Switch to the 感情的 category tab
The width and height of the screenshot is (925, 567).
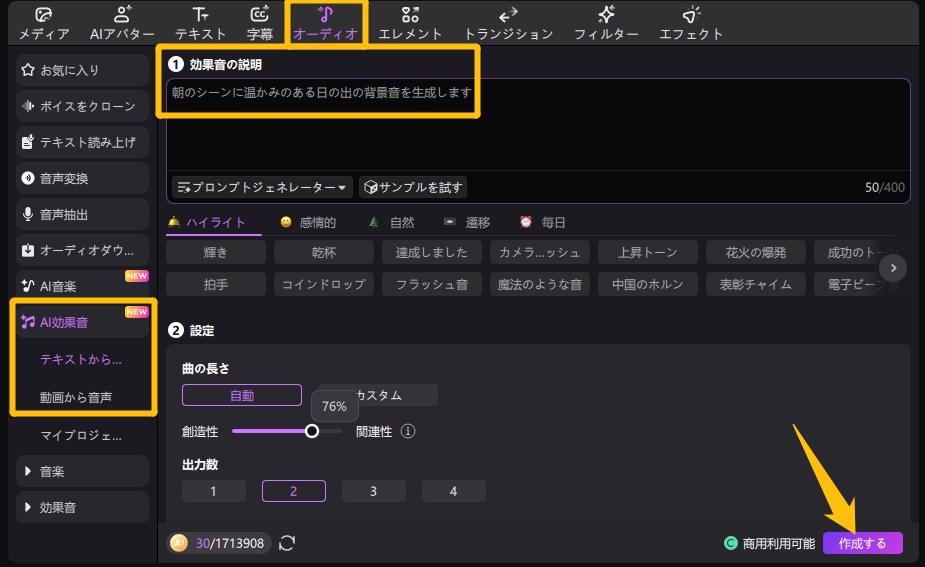(308, 222)
